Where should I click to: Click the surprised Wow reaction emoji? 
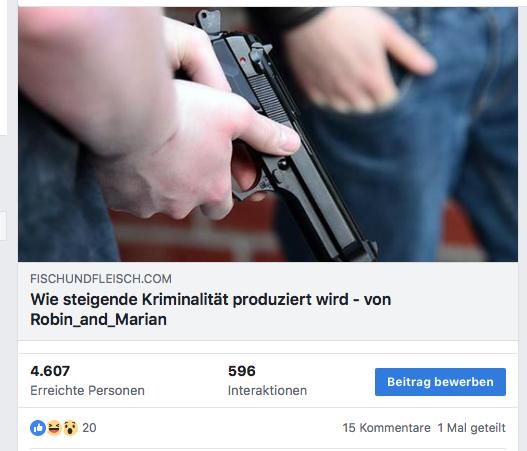pos(70,428)
